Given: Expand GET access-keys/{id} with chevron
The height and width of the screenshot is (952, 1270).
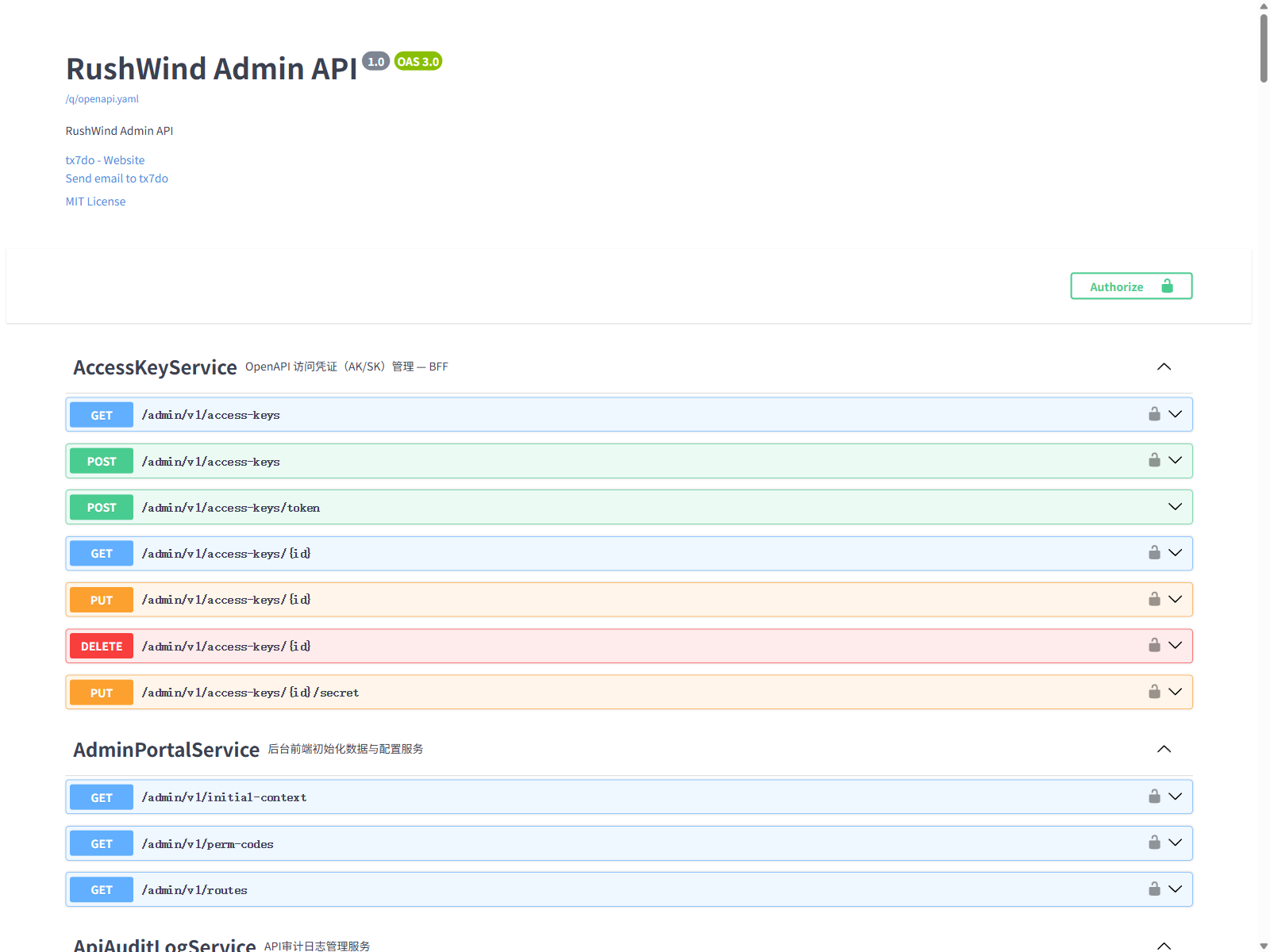Looking at the screenshot, I should click(x=1176, y=552).
